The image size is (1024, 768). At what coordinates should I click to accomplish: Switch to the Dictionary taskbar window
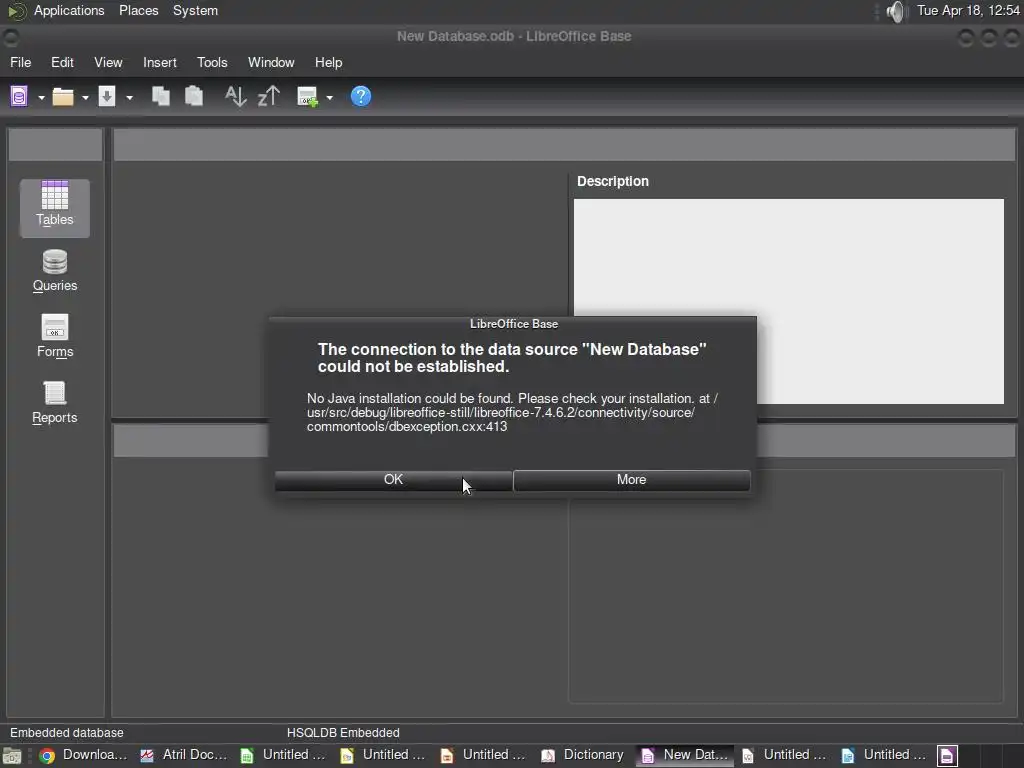coord(585,755)
